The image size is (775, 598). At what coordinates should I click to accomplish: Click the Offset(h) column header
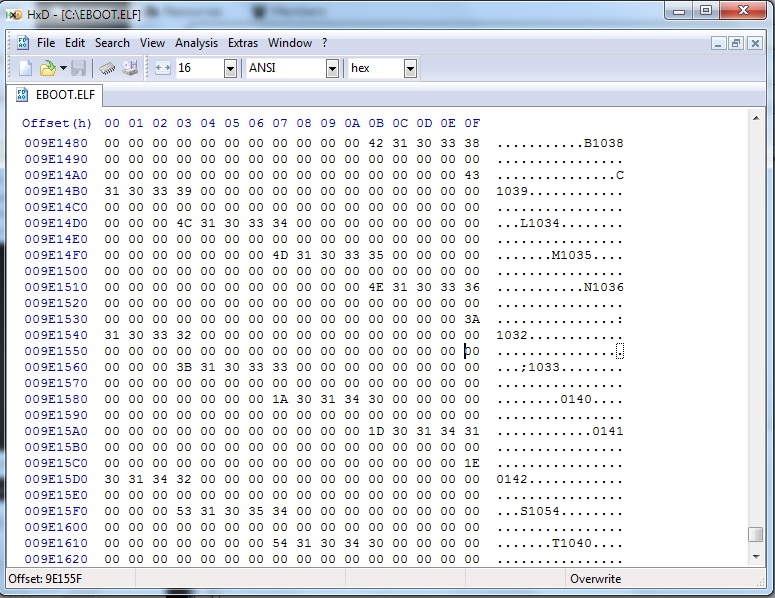point(57,124)
